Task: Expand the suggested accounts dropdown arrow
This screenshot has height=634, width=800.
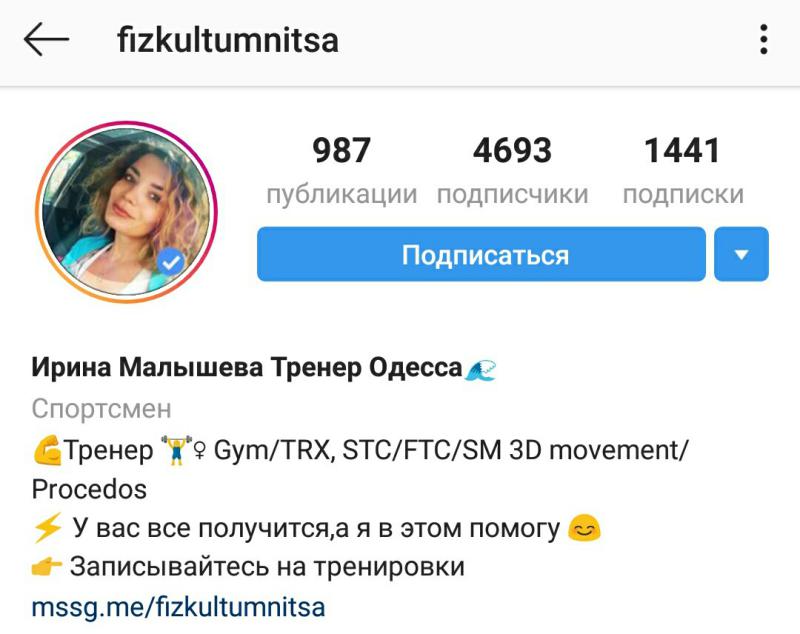Action: click(x=741, y=254)
